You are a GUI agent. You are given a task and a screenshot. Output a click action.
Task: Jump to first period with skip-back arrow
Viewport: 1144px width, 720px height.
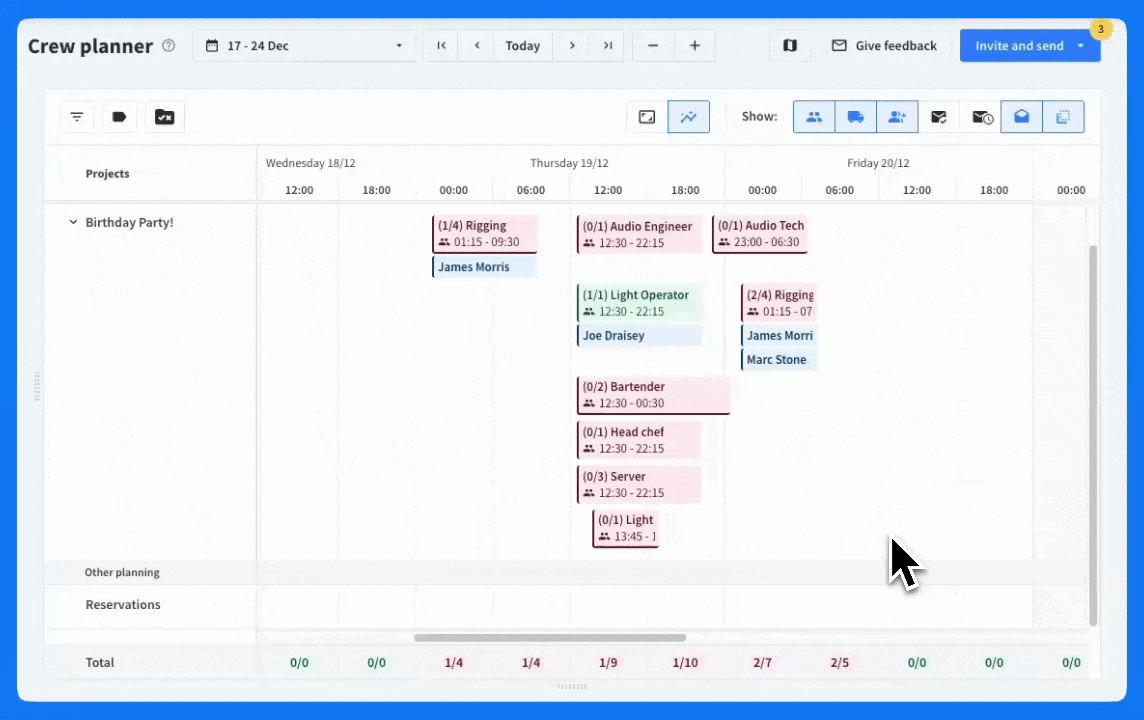click(x=441, y=46)
